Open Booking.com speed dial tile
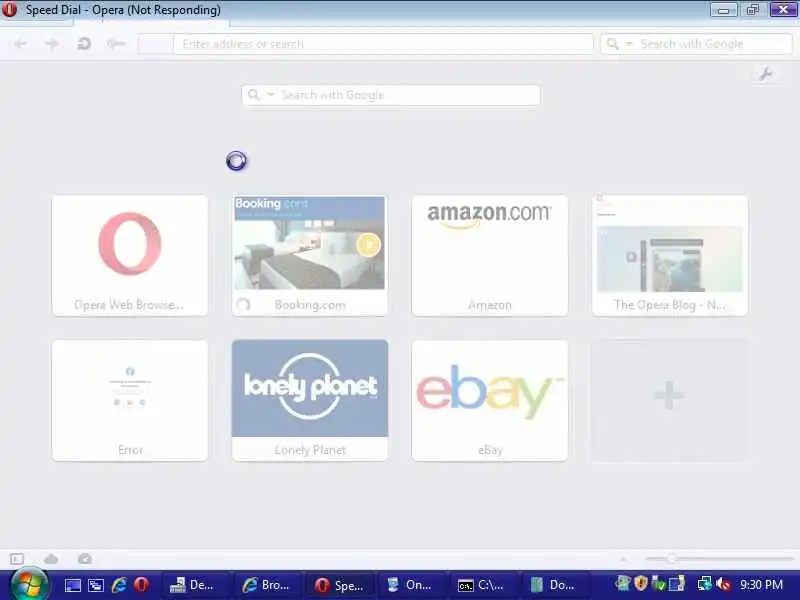Screen dimensions: 800x600 [310, 255]
